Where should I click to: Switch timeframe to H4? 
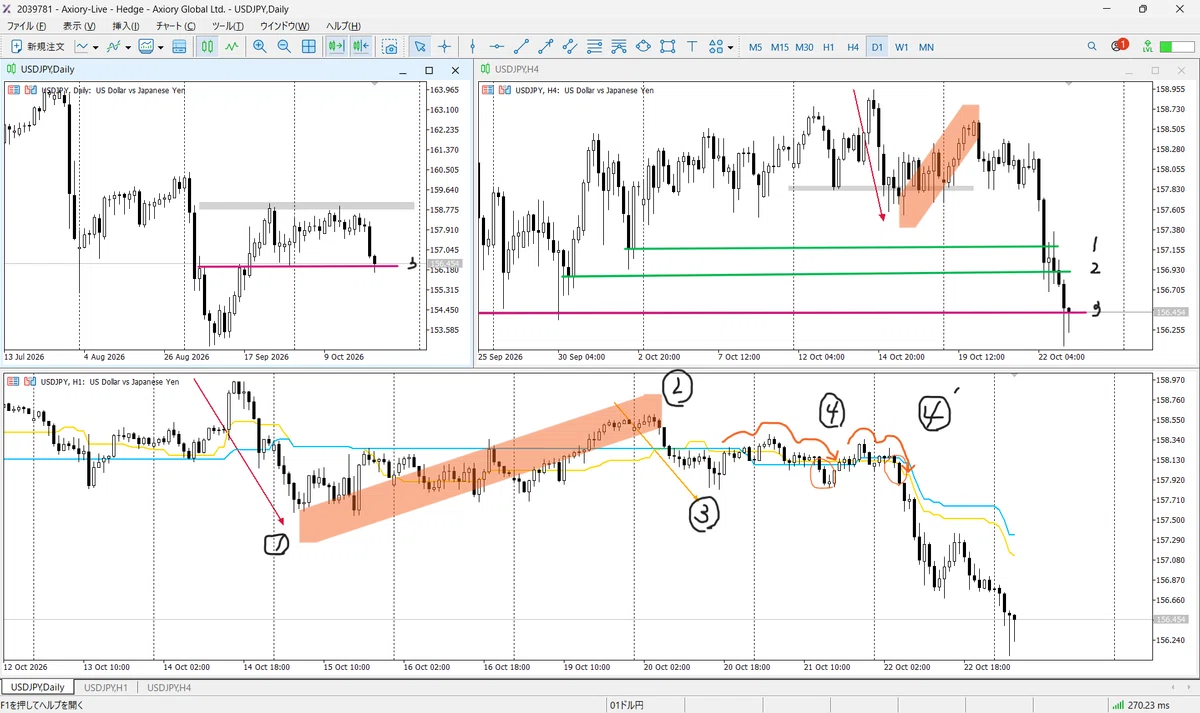pos(853,47)
